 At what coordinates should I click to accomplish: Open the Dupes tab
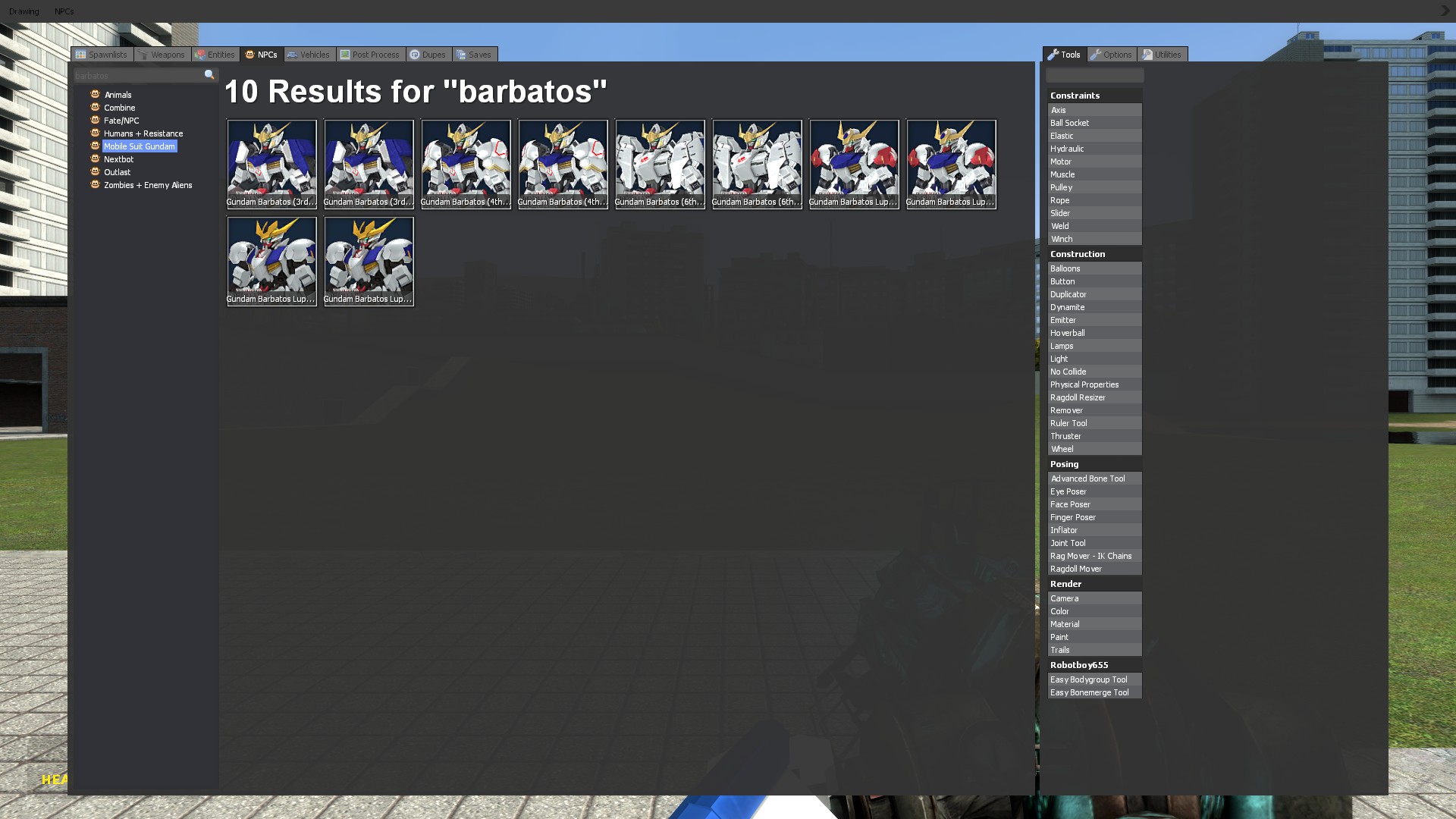[428, 55]
